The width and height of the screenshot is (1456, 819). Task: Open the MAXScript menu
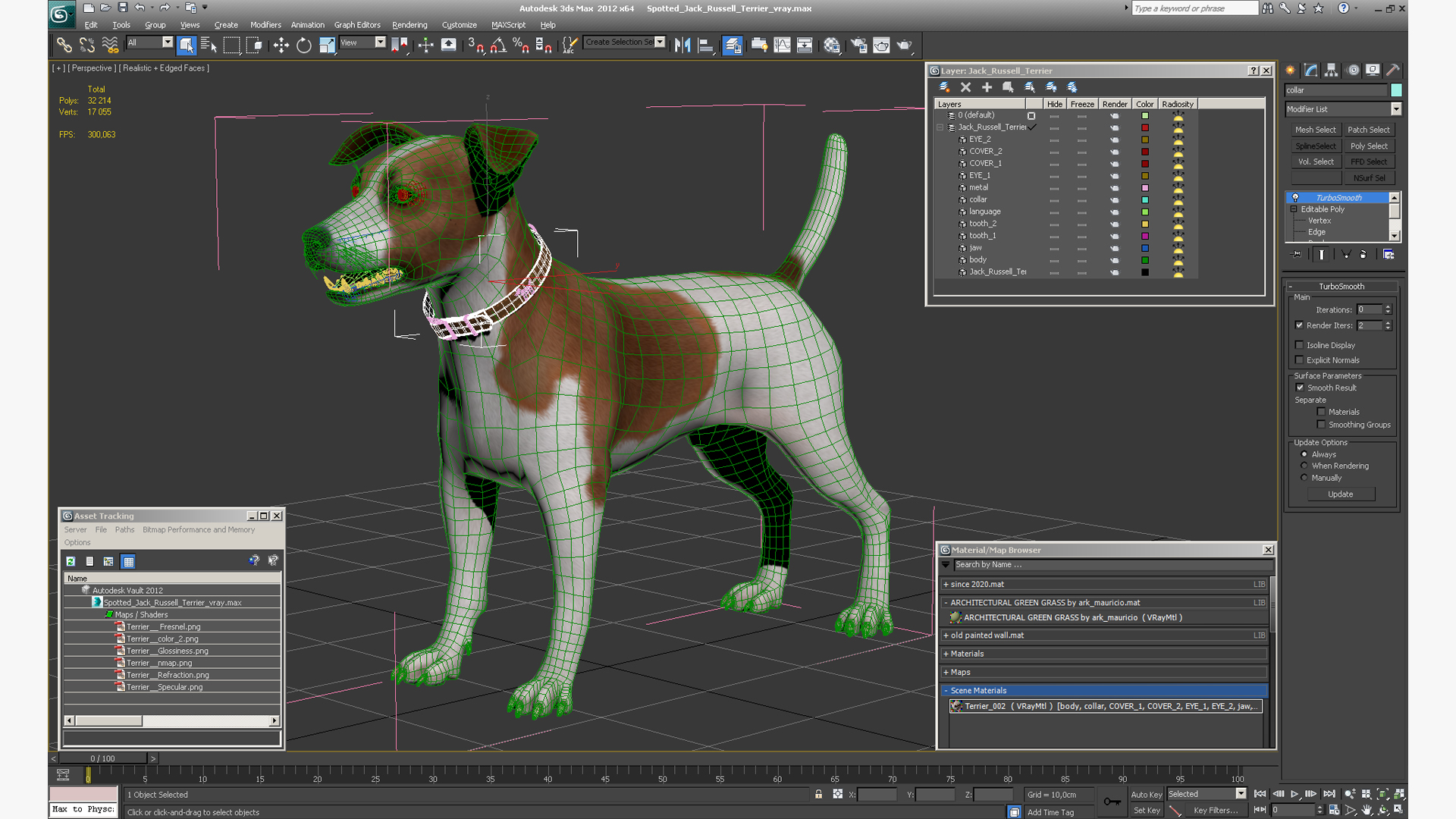click(x=508, y=25)
